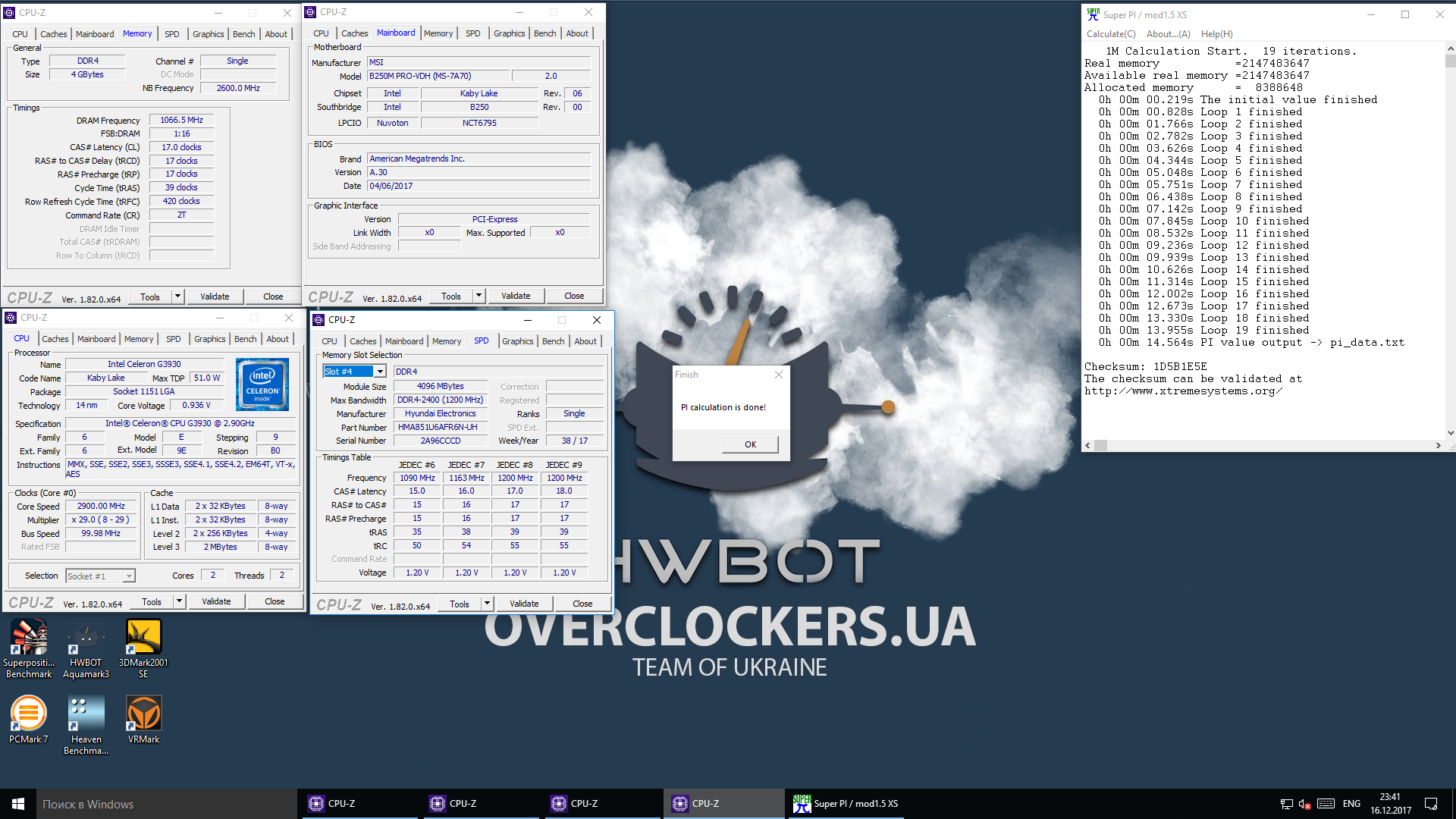Click the Core Speed 2900.00 MHz field

pyautogui.click(x=101, y=506)
